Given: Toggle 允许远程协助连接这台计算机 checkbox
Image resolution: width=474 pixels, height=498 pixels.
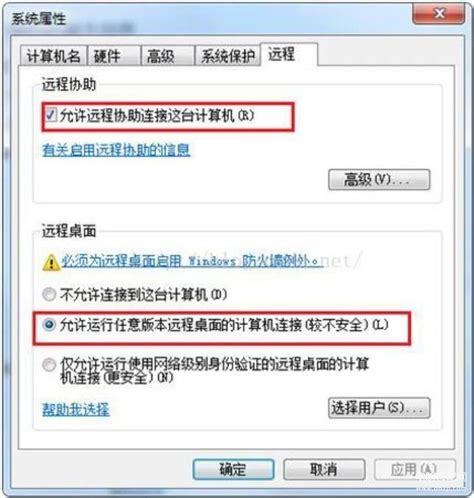Looking at the screenshot, I should click(x=51, y=115).
